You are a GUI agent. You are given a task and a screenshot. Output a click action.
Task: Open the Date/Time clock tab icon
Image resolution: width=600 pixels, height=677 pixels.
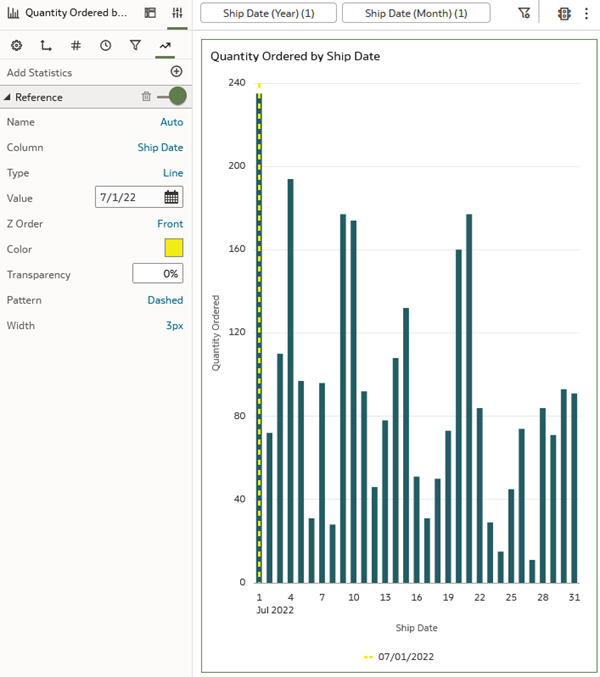tap(105, 45)
